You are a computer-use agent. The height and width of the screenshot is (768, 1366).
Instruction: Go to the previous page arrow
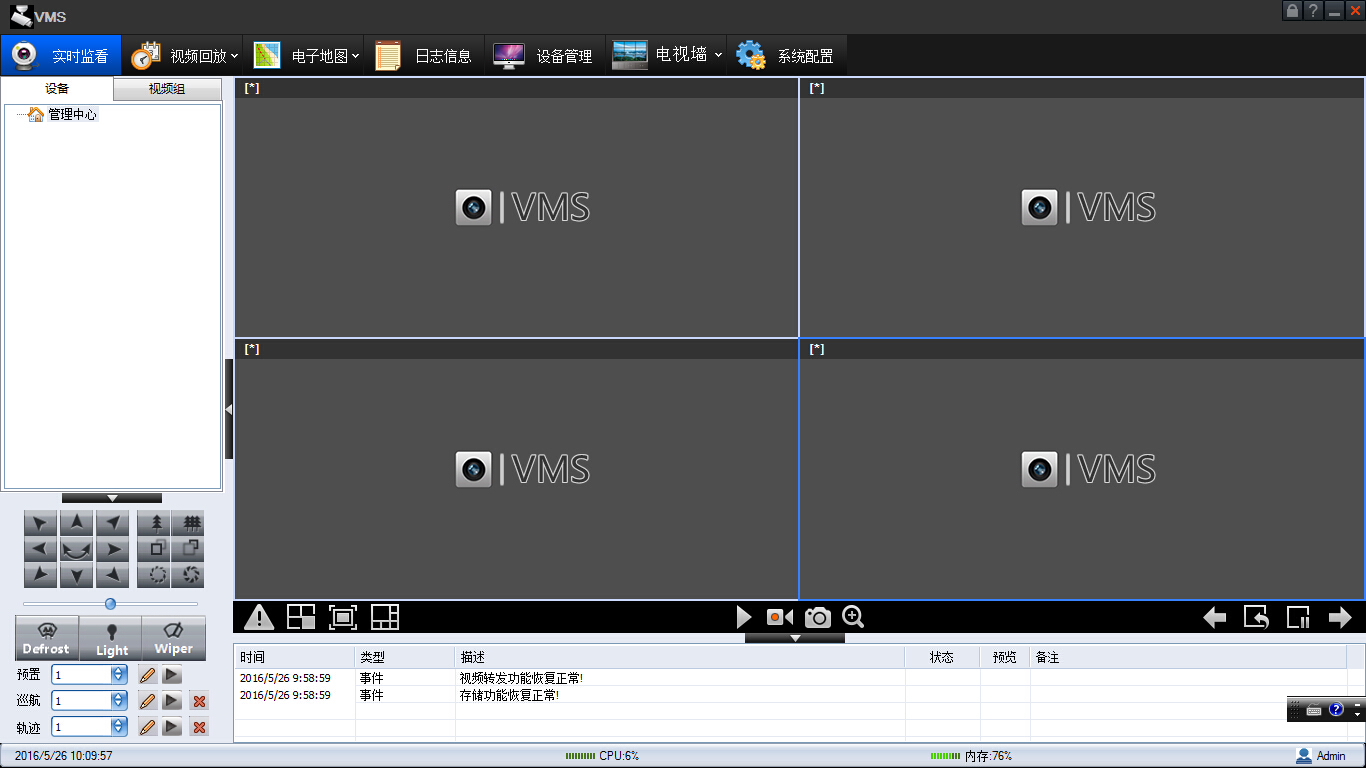tap(1215, 618)
